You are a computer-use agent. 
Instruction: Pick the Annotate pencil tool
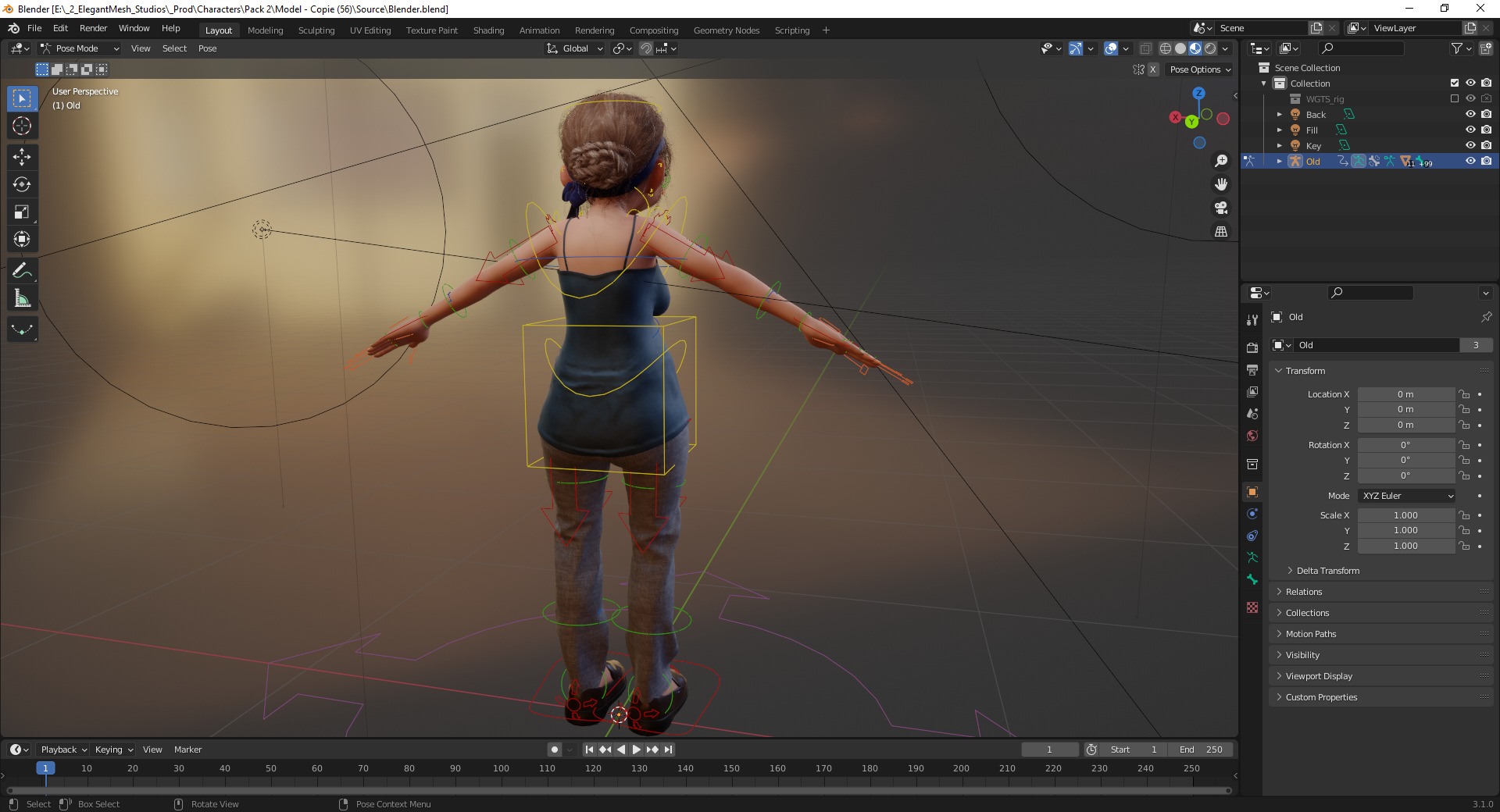[22, 271]
